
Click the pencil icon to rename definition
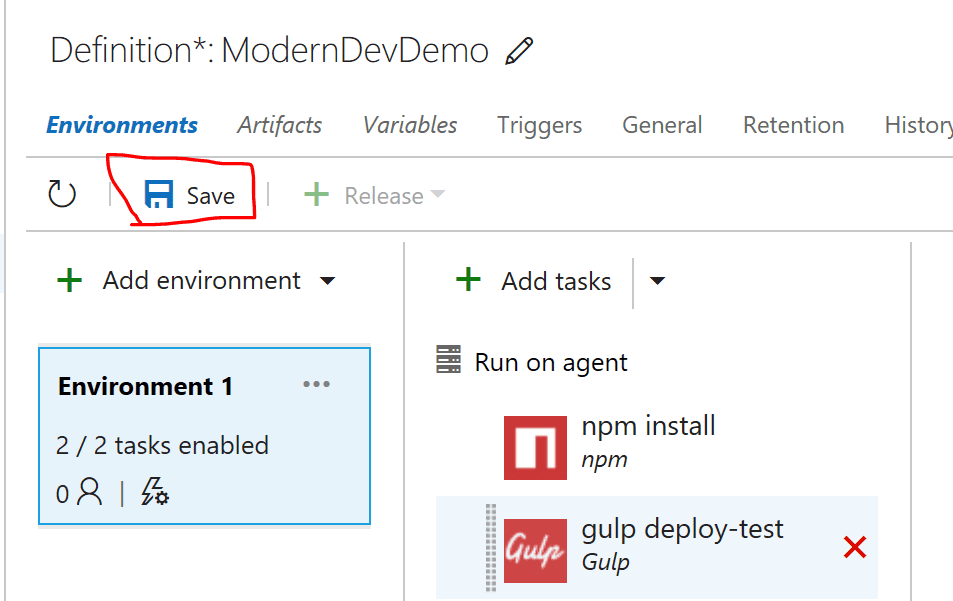tap(519, 50)
